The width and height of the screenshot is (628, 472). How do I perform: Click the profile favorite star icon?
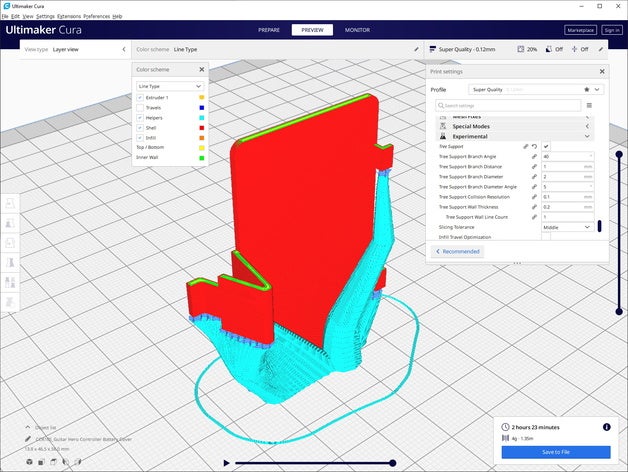point(585,89)
